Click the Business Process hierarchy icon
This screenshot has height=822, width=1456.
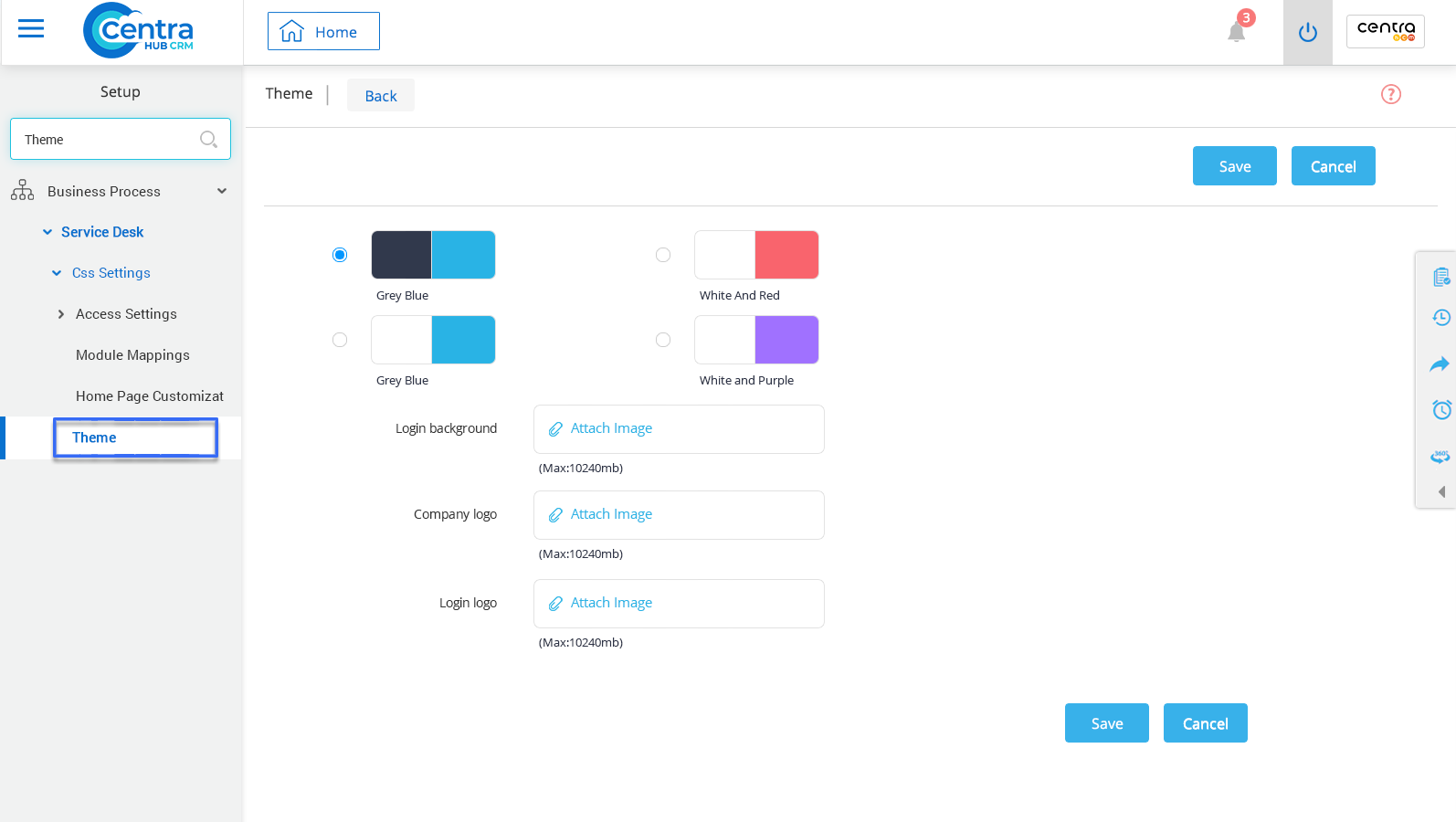pyautogui.click(x=23, y=190)
